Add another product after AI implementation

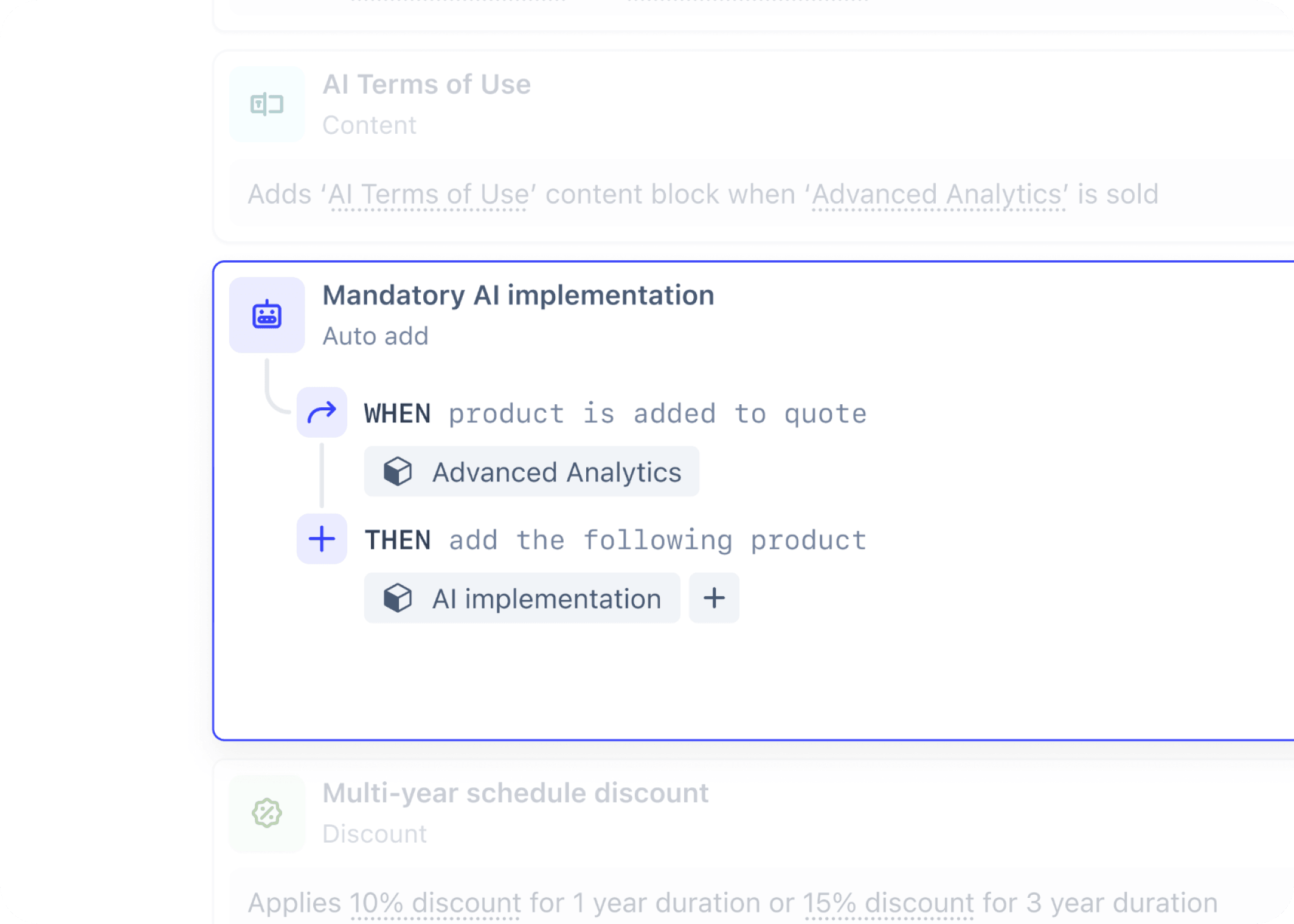pyautogui.click(x=713, y=598)
